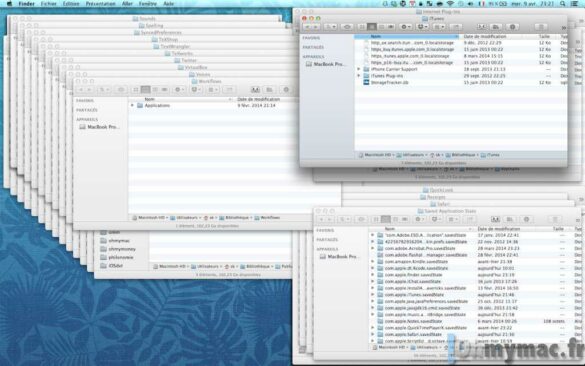Expand the iPhone Carrier Support folder

click(x=359, y=69)
